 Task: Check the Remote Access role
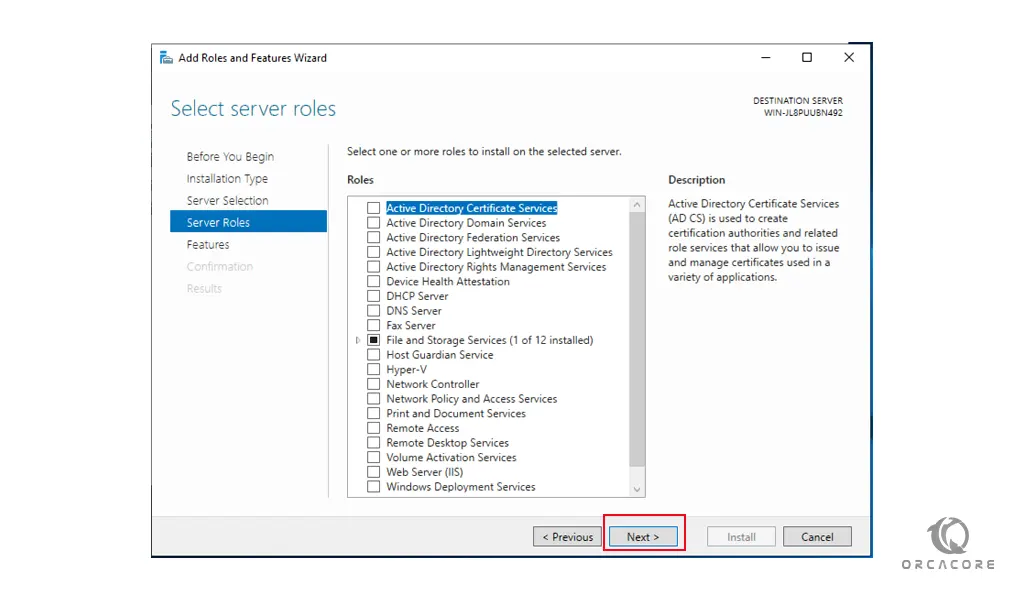click(x=373, y=428)
